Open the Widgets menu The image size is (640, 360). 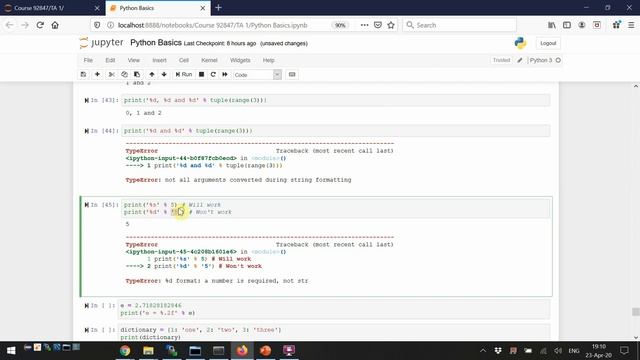pos(240,60)
